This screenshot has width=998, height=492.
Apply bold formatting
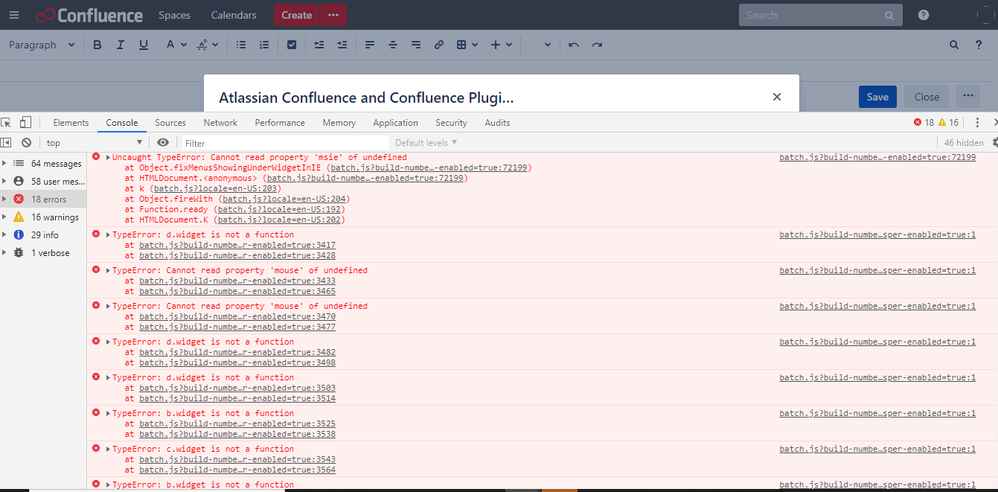tap(97, 45)
